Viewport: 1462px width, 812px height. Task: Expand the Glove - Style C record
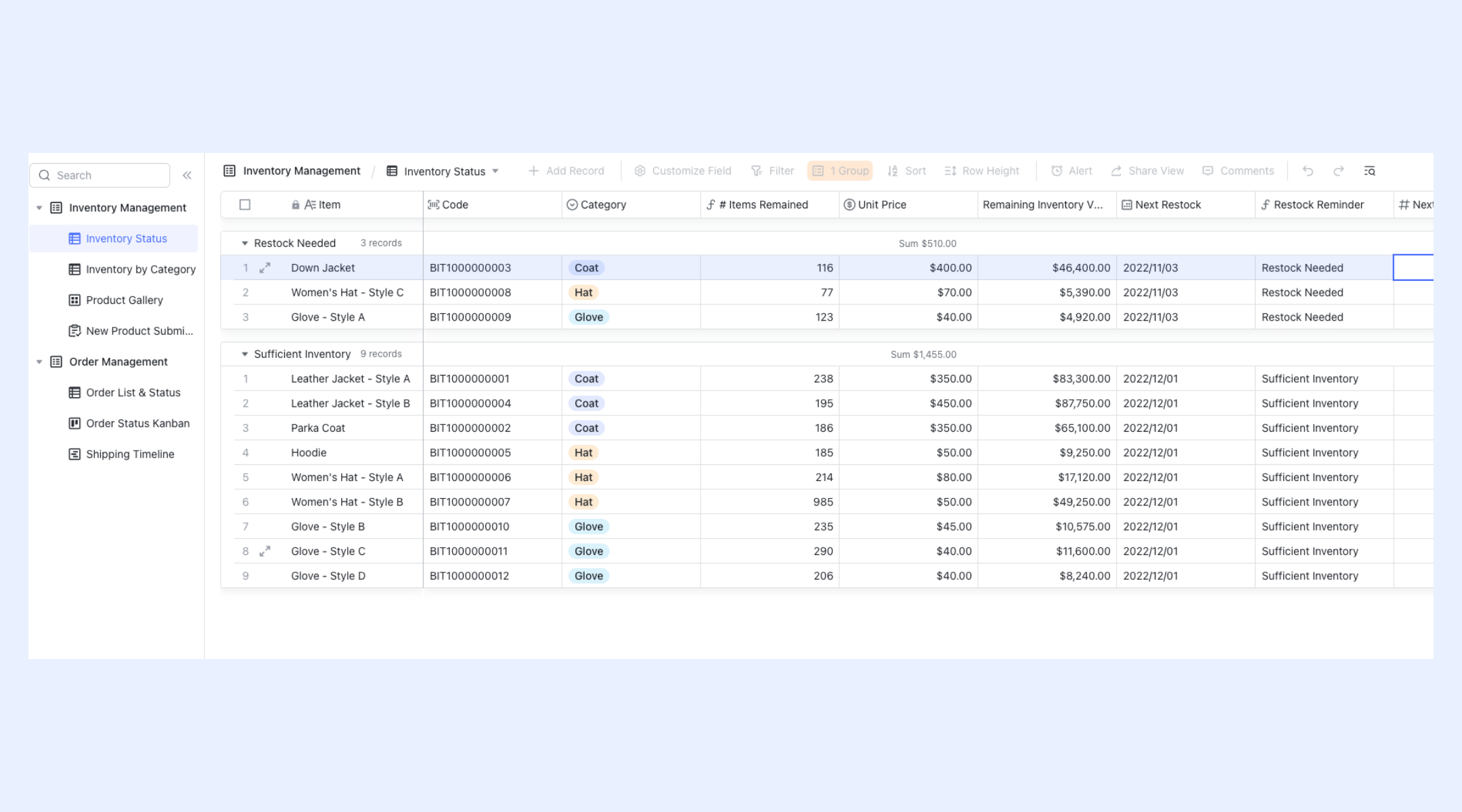(265, 551)
